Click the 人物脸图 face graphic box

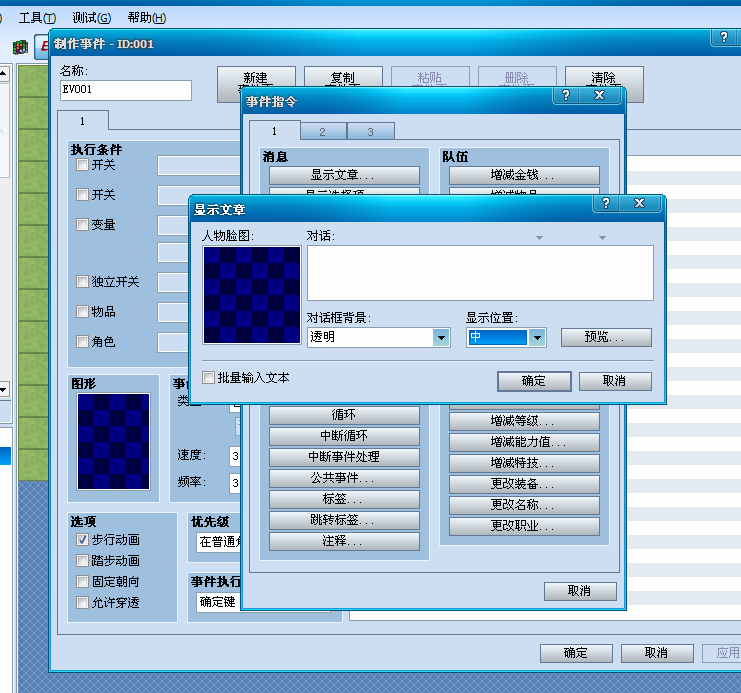[x=252, y=295]
